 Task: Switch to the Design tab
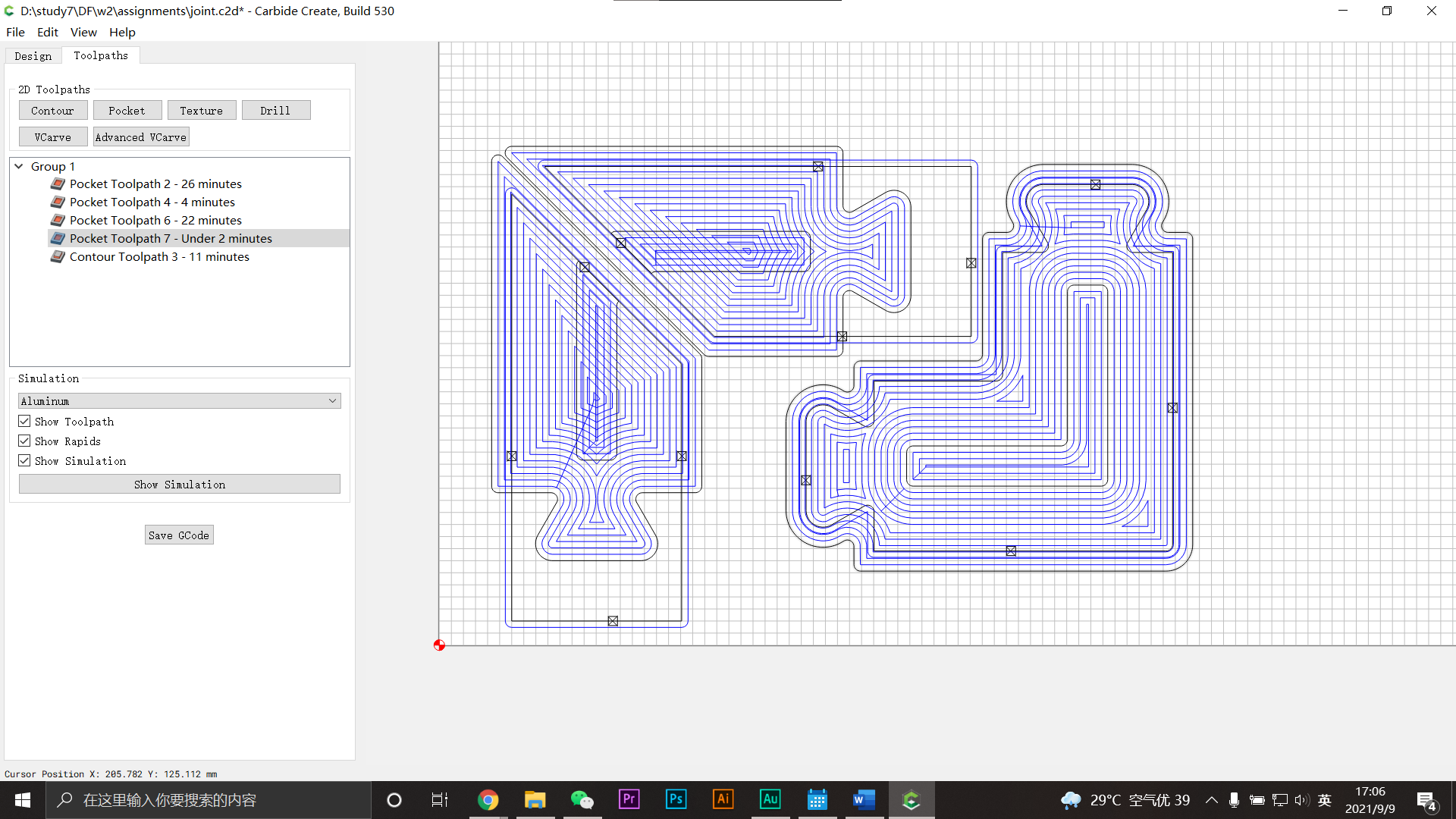click(x=33, y=56)
